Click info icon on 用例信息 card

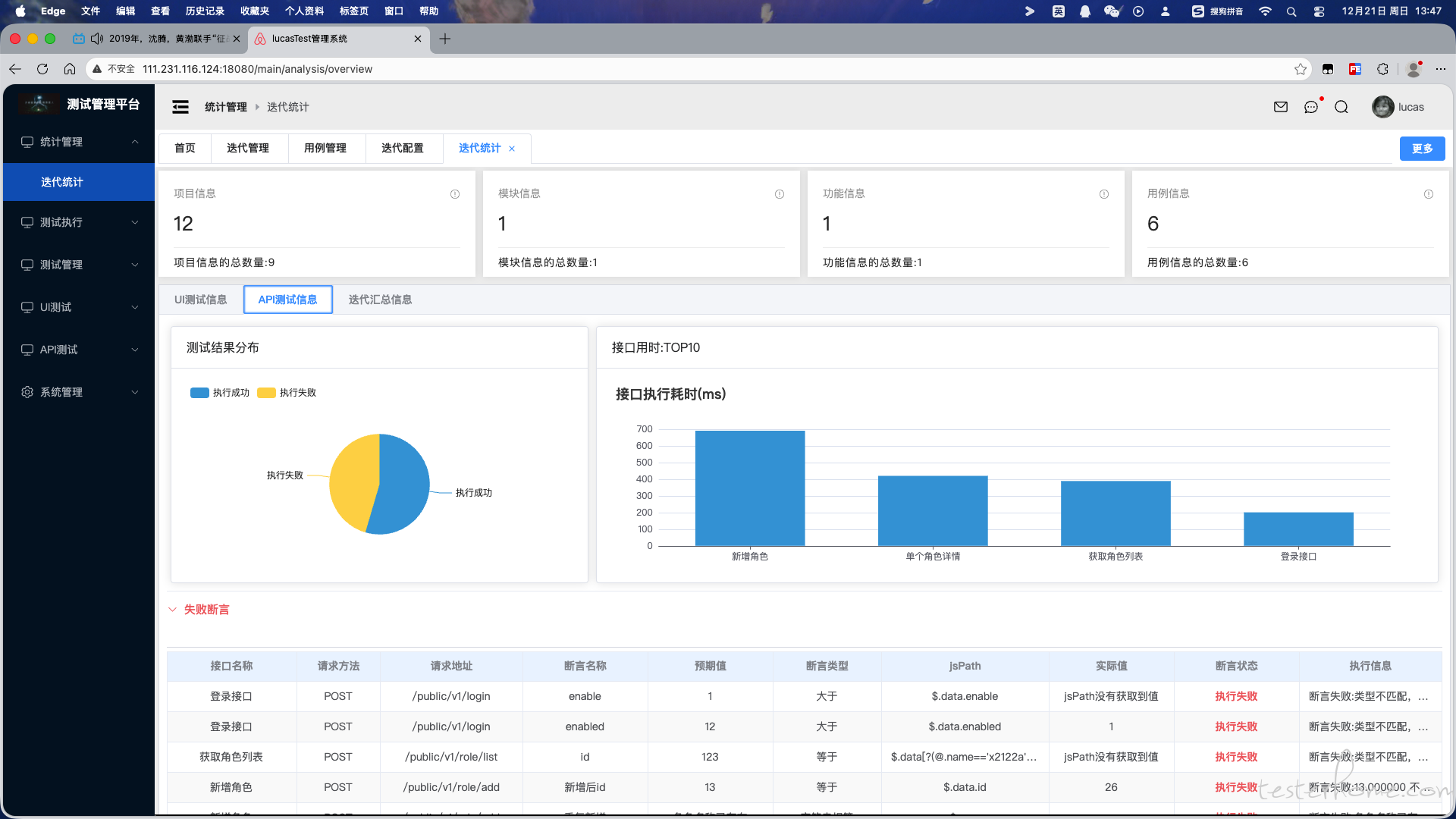click(1429, 194)
